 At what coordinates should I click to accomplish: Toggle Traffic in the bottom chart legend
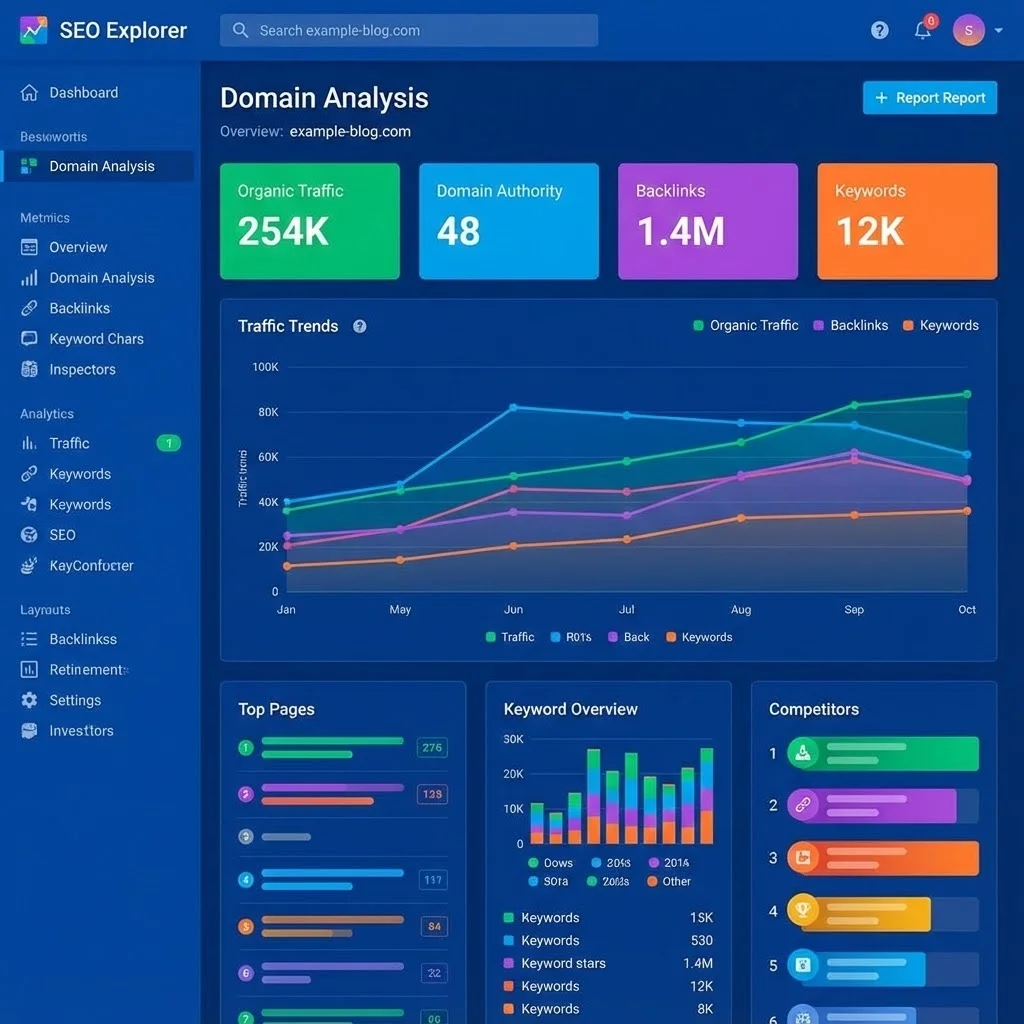pyautogui.click(x=510, y=637)
